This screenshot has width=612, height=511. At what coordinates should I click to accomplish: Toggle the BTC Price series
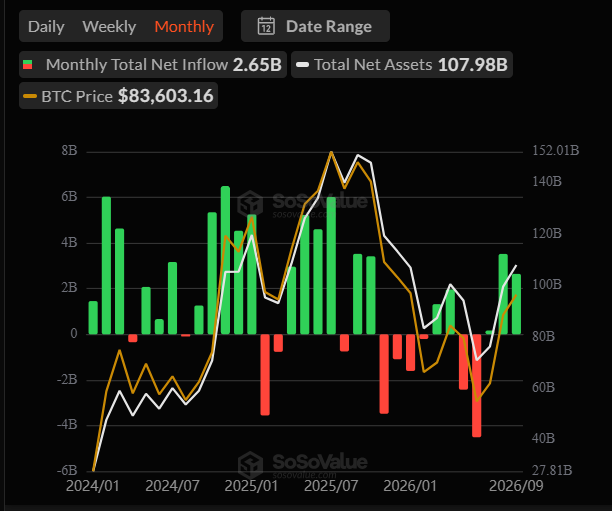click(118, 96)
